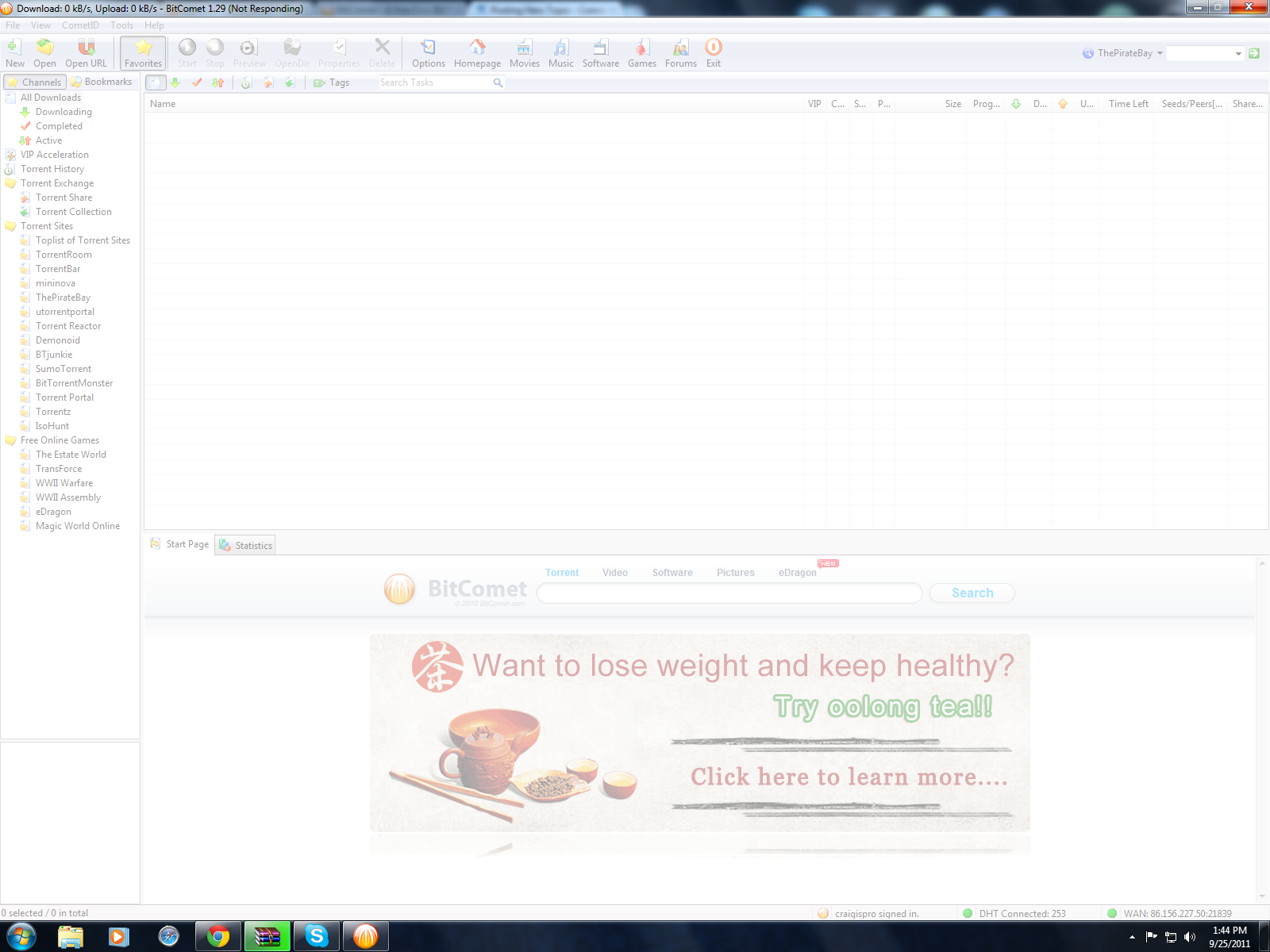Sort the task list by Name column
1270x952 pixels.
[474, 104]
